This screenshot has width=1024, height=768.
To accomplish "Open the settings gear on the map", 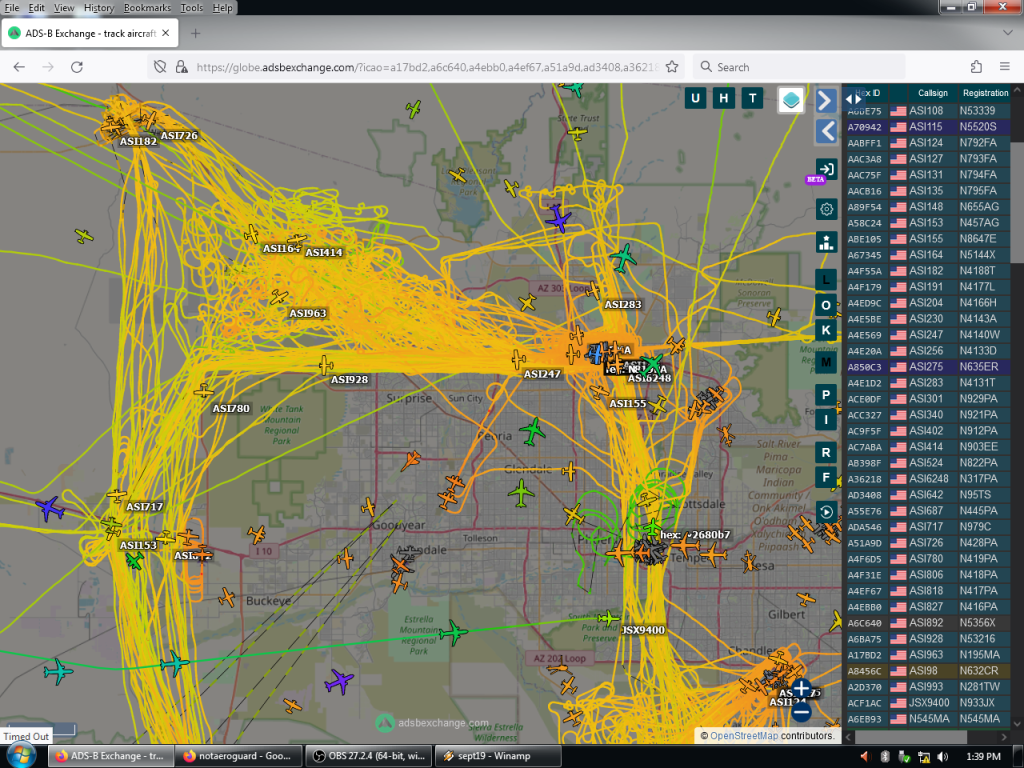I will (826, 209).
